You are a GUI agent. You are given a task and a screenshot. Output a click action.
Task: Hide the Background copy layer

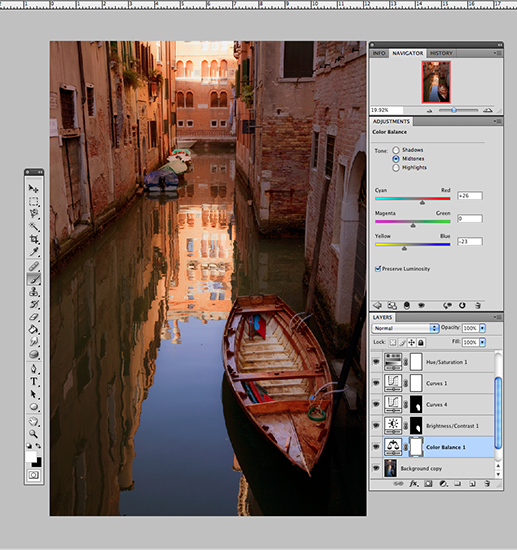pyautogui.click(x=376, y=468)
